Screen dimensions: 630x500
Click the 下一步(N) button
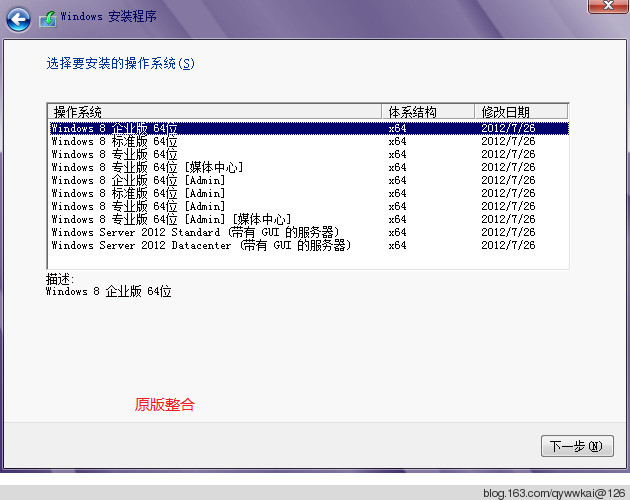point(577,446)
